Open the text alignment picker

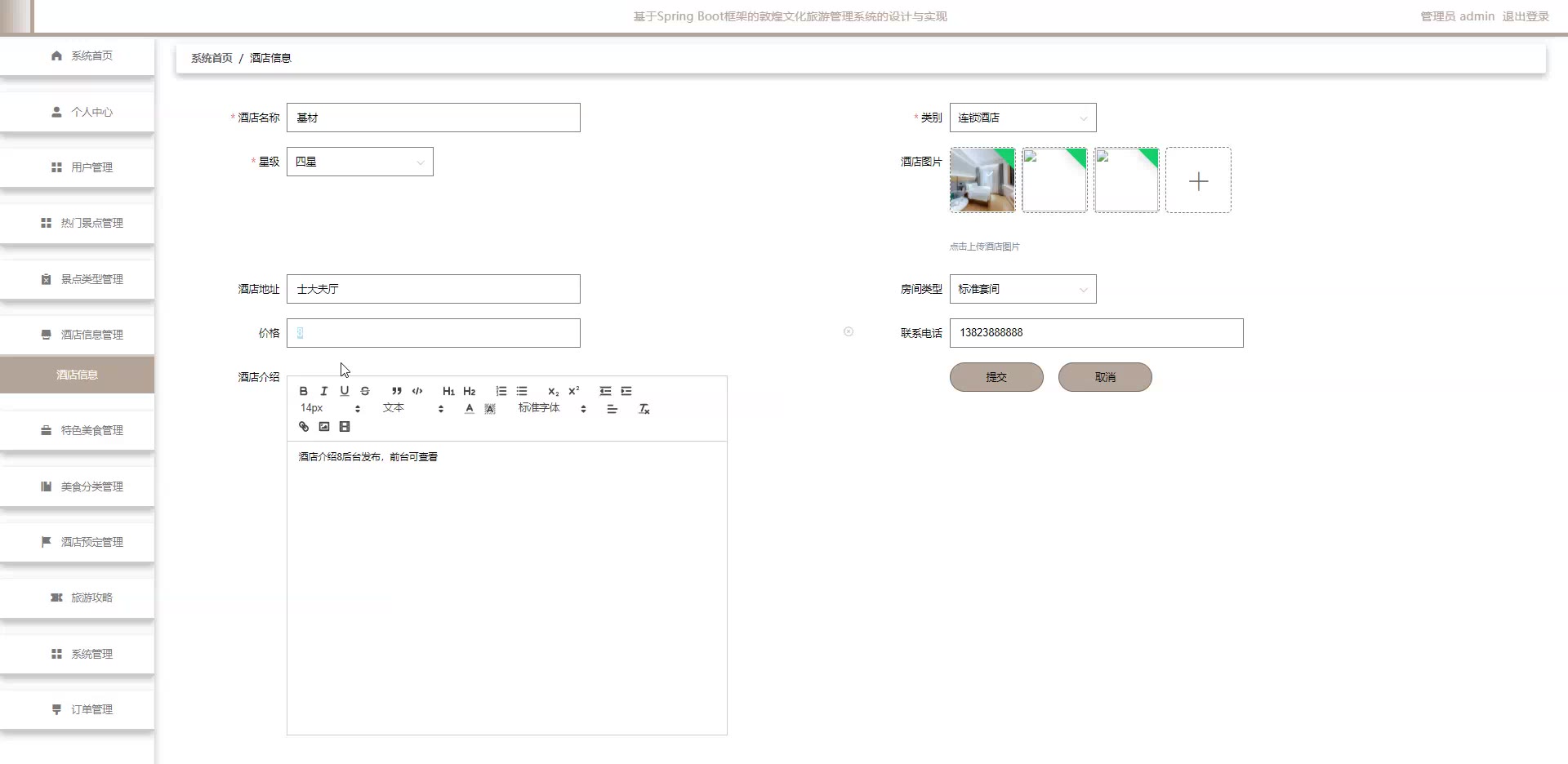612,409
